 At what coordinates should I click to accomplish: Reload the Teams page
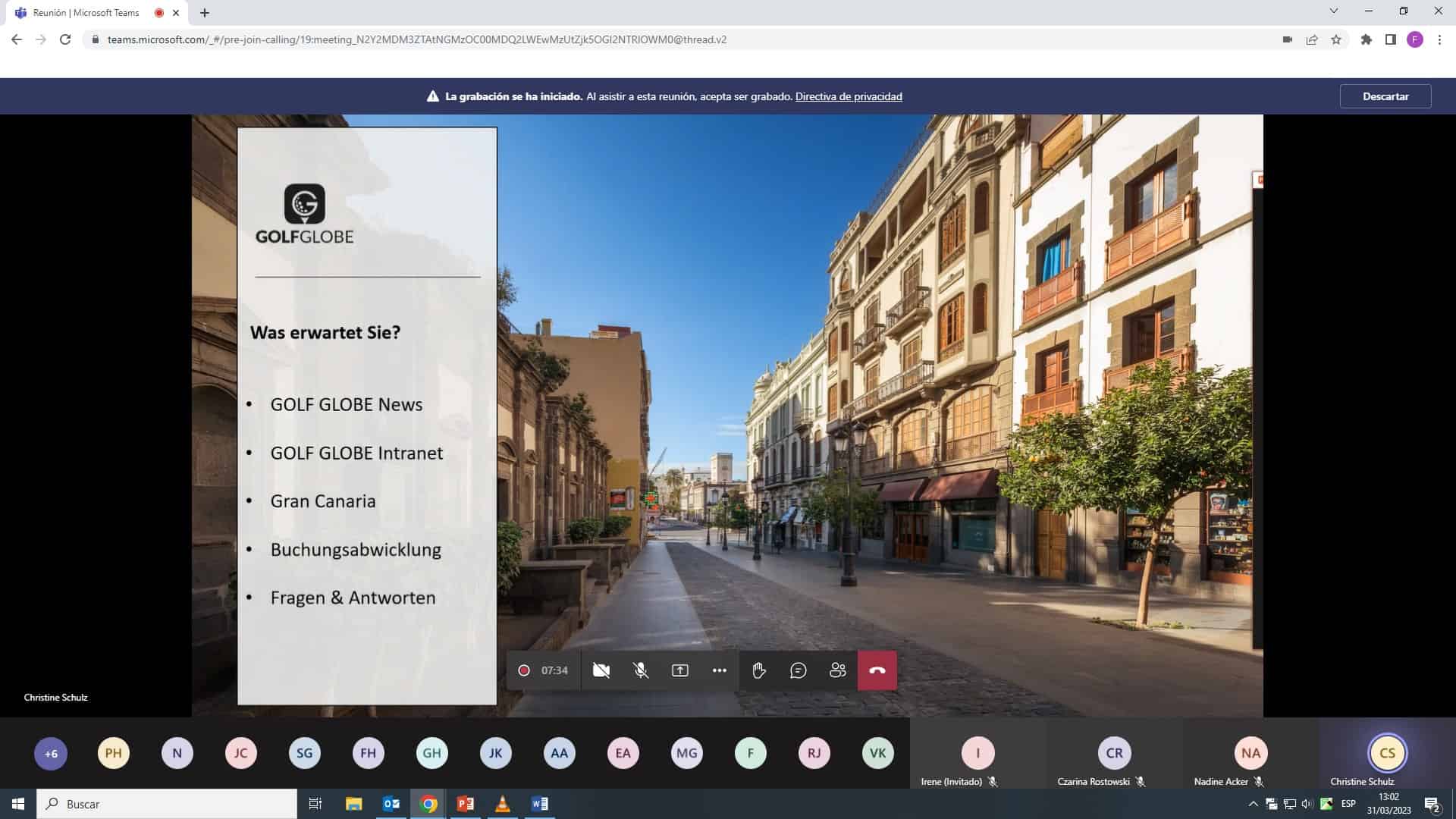click(x=65, y=39)
